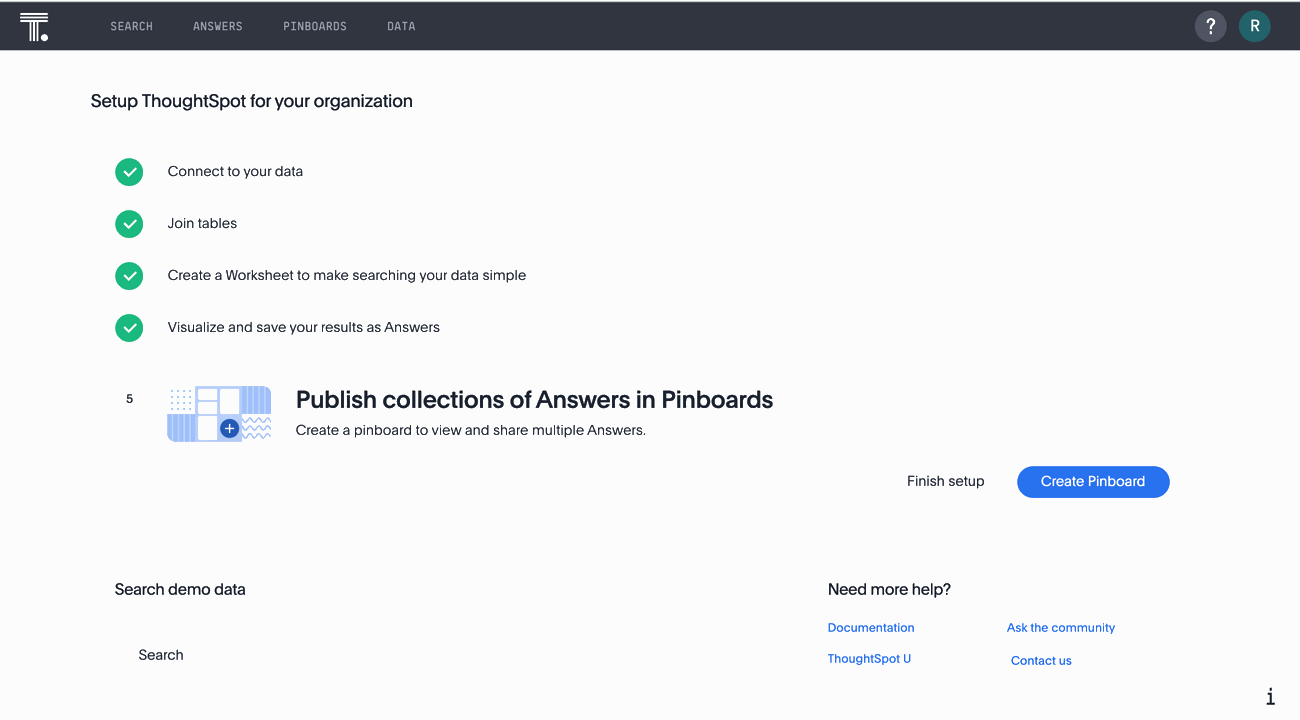Click the green check beside Join tables

(x=129, y=224)
